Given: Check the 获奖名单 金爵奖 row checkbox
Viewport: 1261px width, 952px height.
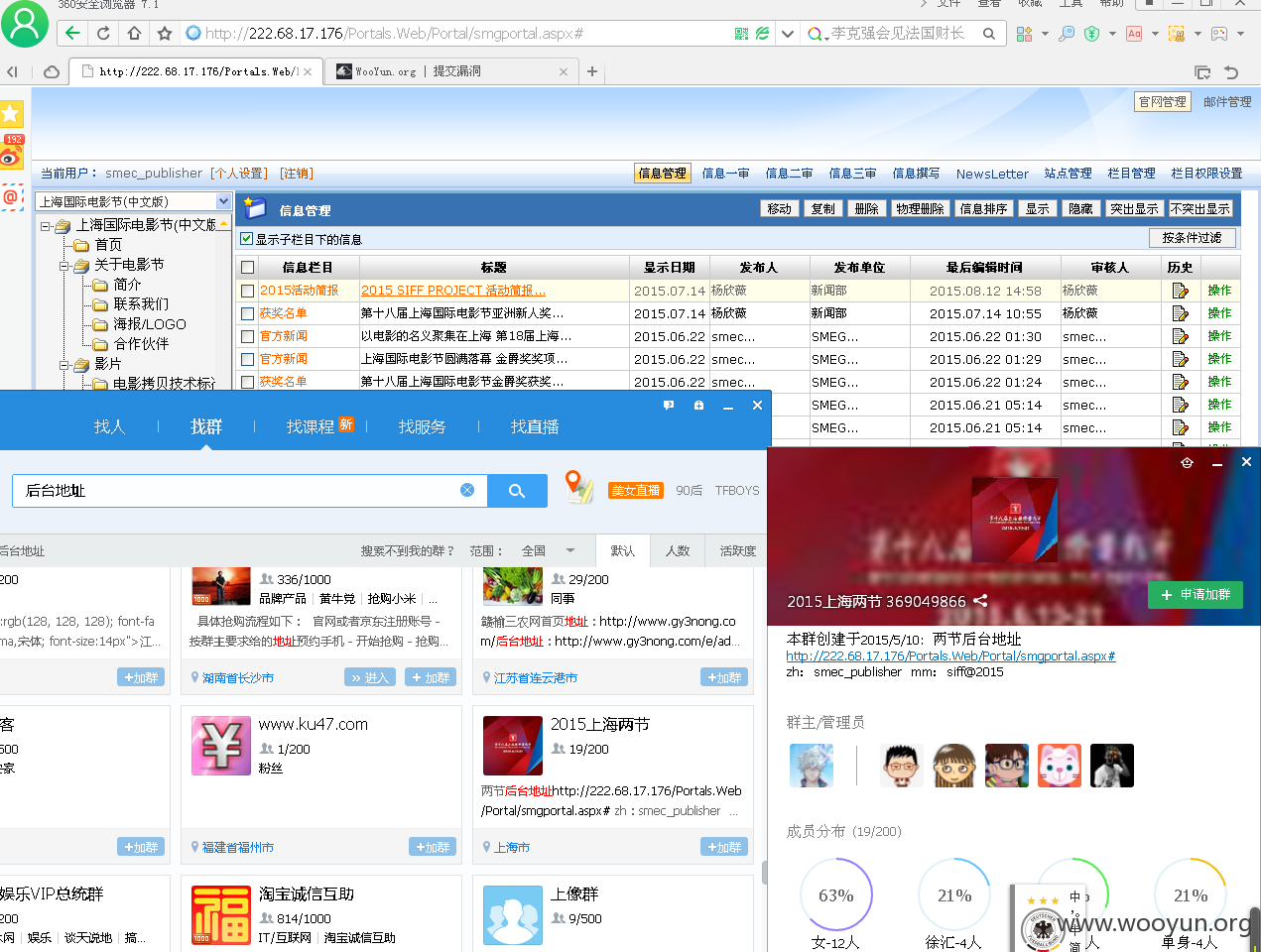Looking at the screenshot, I should [x=248, y=382].
